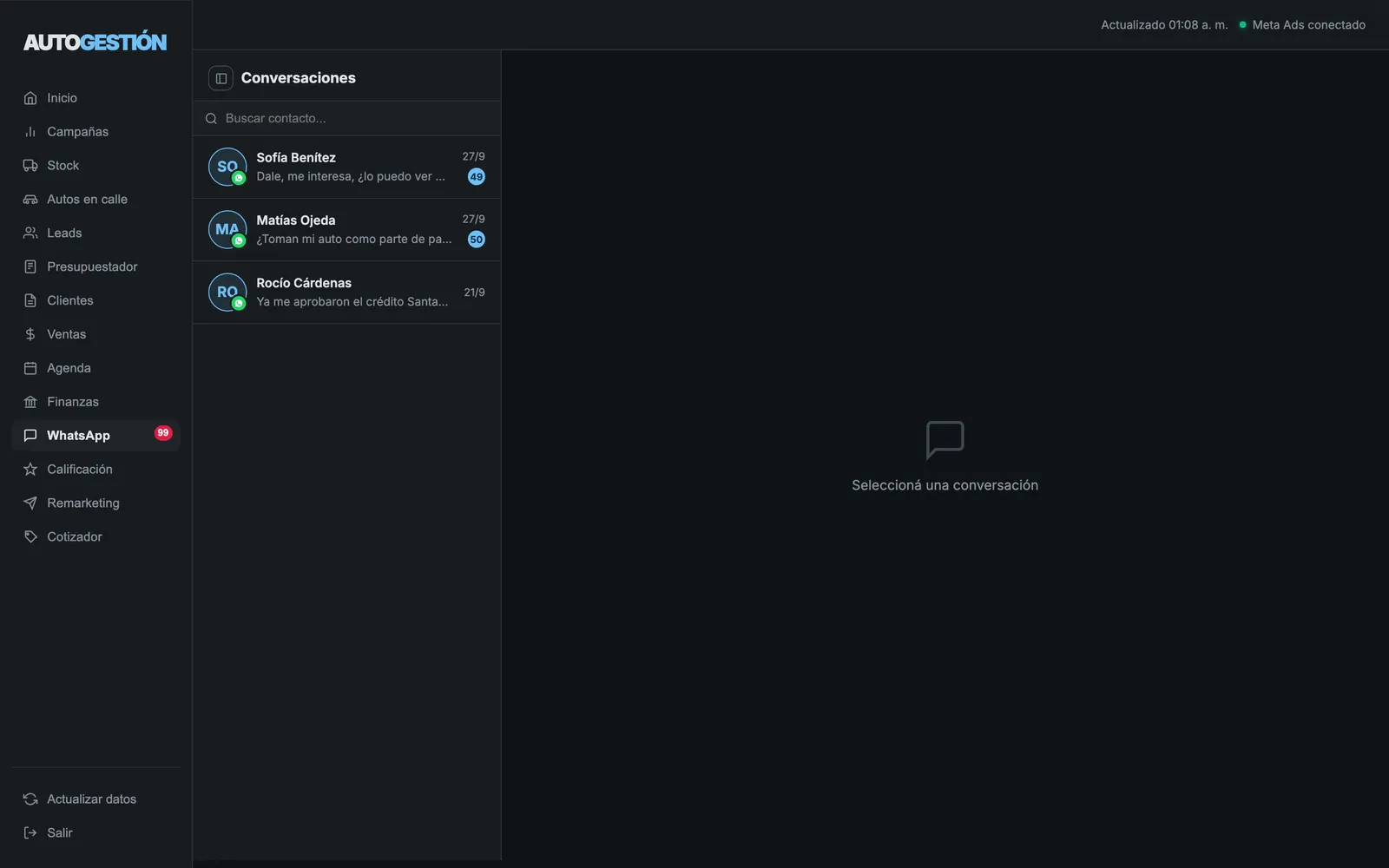Click the Inicio home icon
Image resolution: width=1389 pixels, height=868 pixels.
coord(30,98)
